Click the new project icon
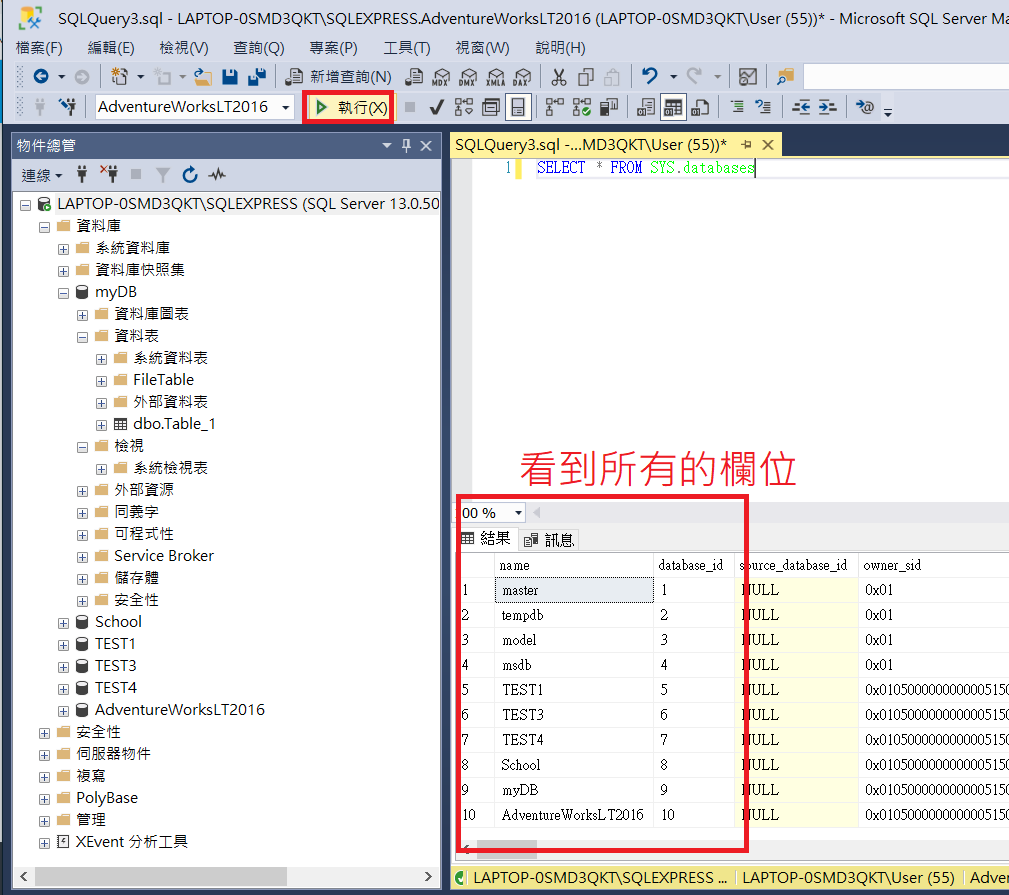Image resolution: width=1009 pixels, height=895 pixels. pos(120,77)
